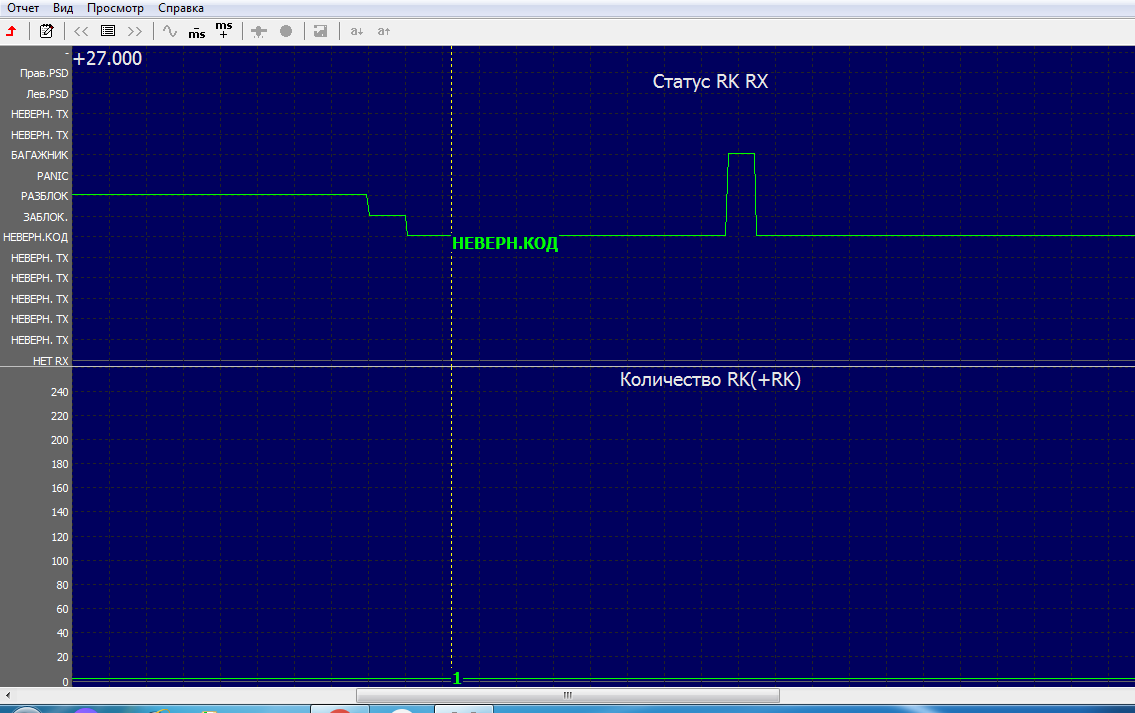Click the sine waveform toolbar icon

click(x=169, y=31)
